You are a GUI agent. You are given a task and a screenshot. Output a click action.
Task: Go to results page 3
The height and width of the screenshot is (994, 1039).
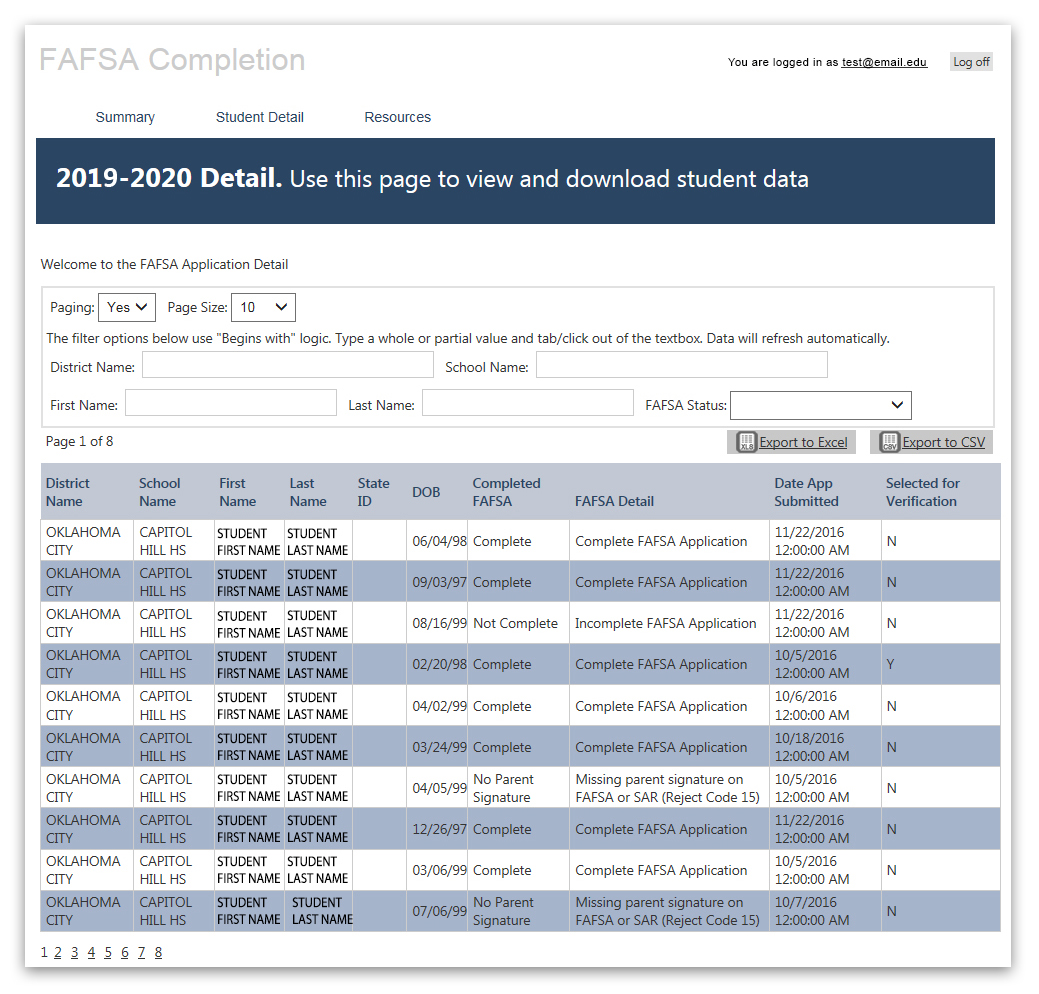point(74,952)
